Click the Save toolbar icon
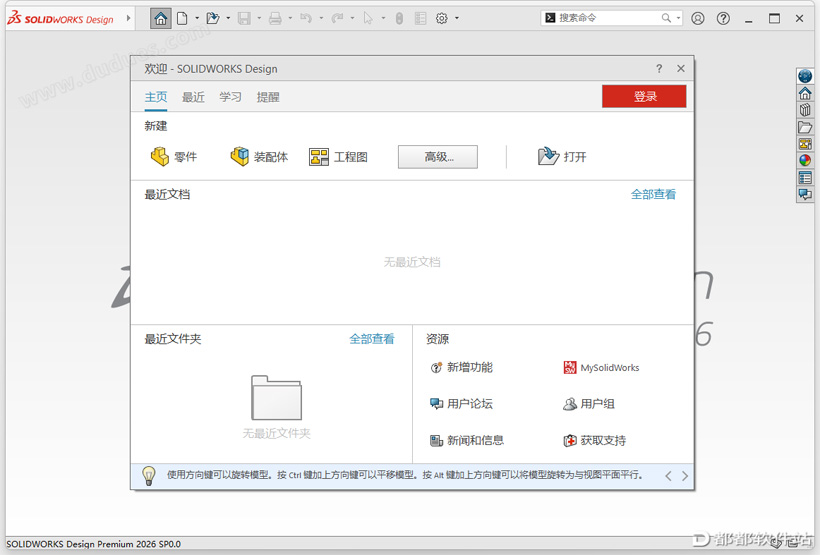 [x=244, y=19]
